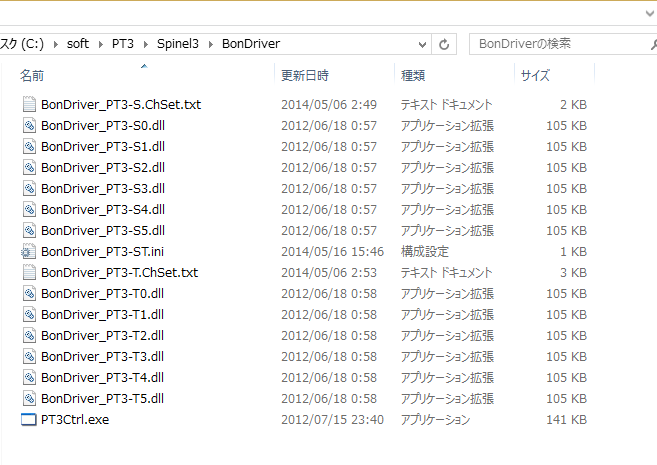Select the BonDriver_PT3-S5.dll file icon
The height and width of the screenshot is (465, 657).
tap(29, 230)
